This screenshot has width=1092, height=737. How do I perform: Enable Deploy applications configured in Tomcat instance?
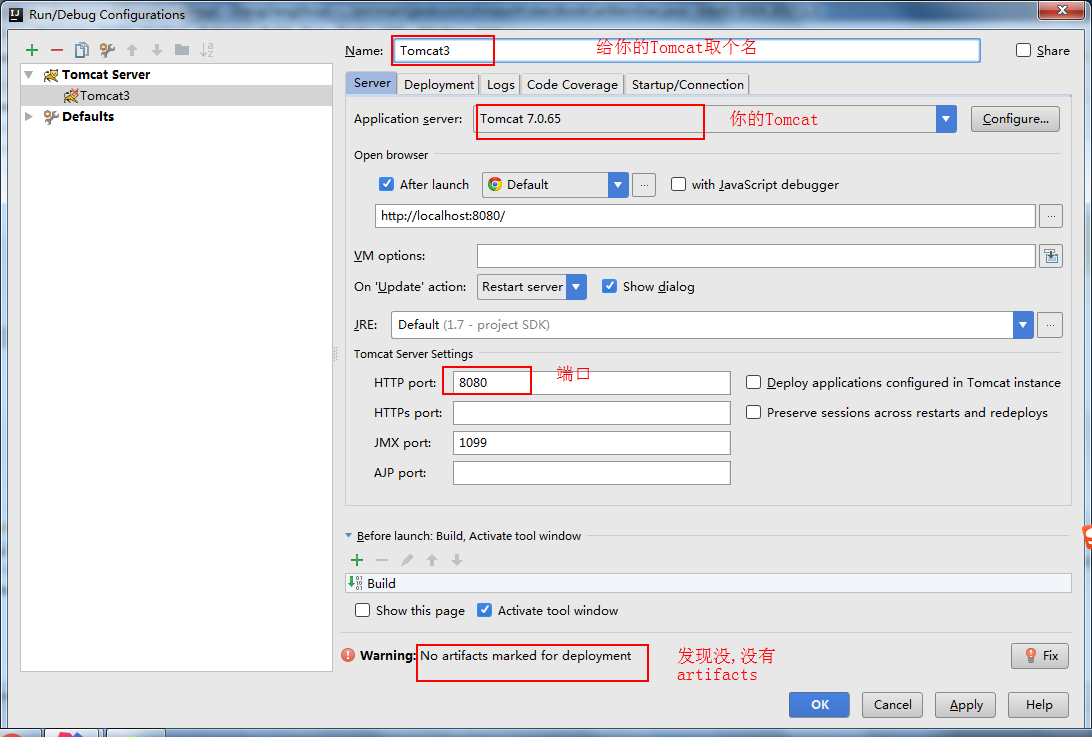[x=754, y=382]
